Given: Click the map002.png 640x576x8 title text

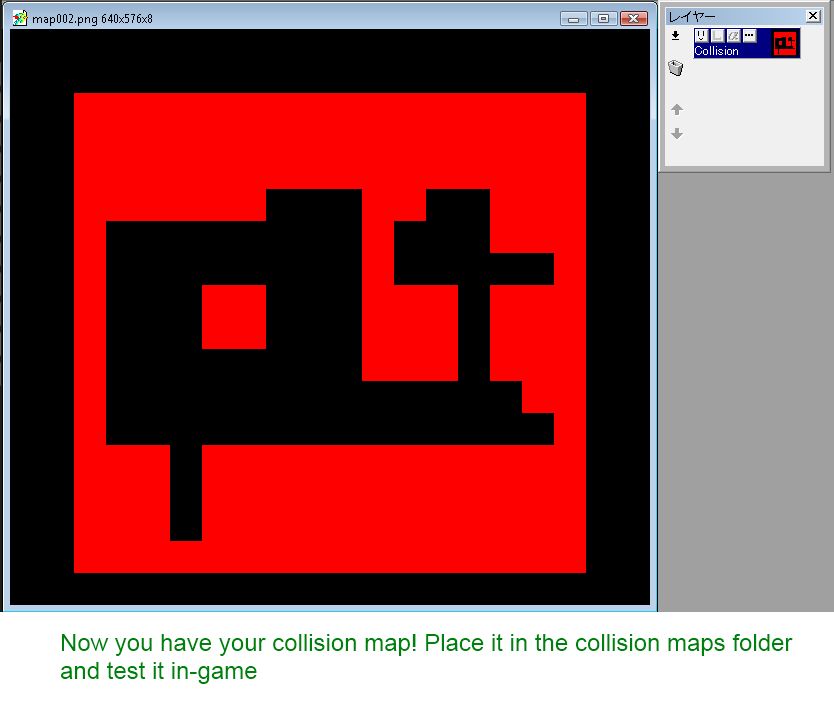Looking at the screenshot, I should pos(92,19).
